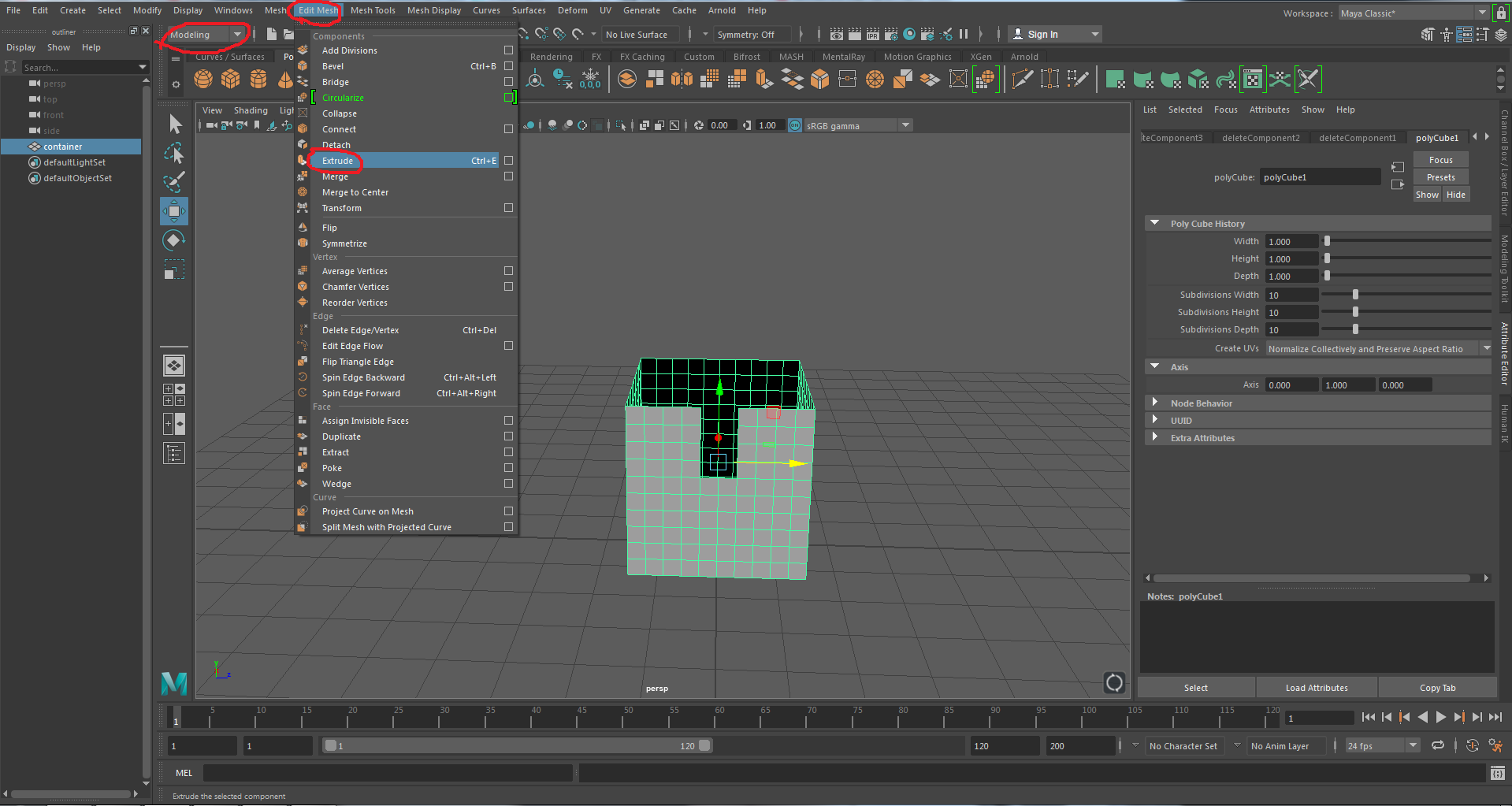The width and height of the screenshot is (1512, 806).
Task: Select the four pane layout icon
Action: (x=174, y=395)
